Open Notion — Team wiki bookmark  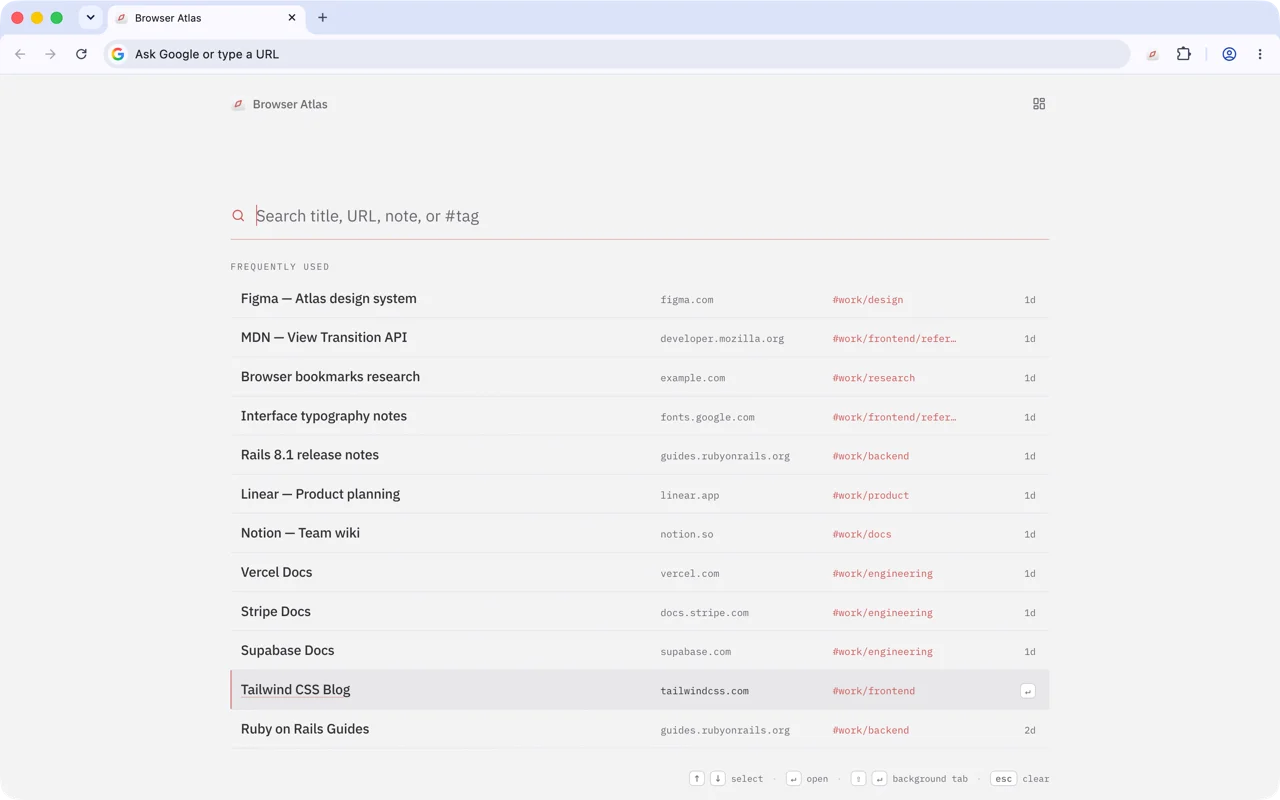tap(640, 533)
